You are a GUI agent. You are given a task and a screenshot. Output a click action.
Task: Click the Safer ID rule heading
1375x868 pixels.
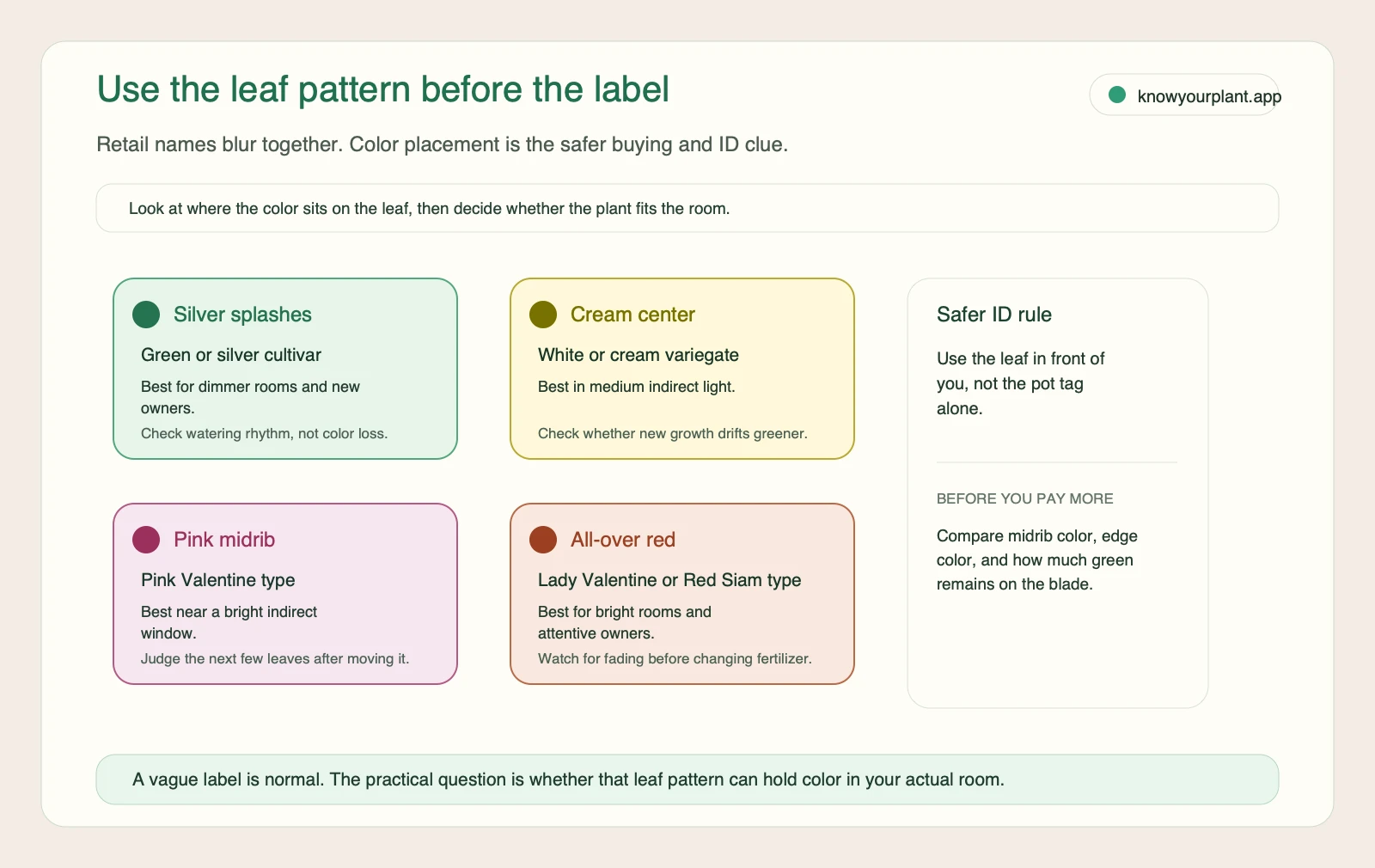pos(994,315)
